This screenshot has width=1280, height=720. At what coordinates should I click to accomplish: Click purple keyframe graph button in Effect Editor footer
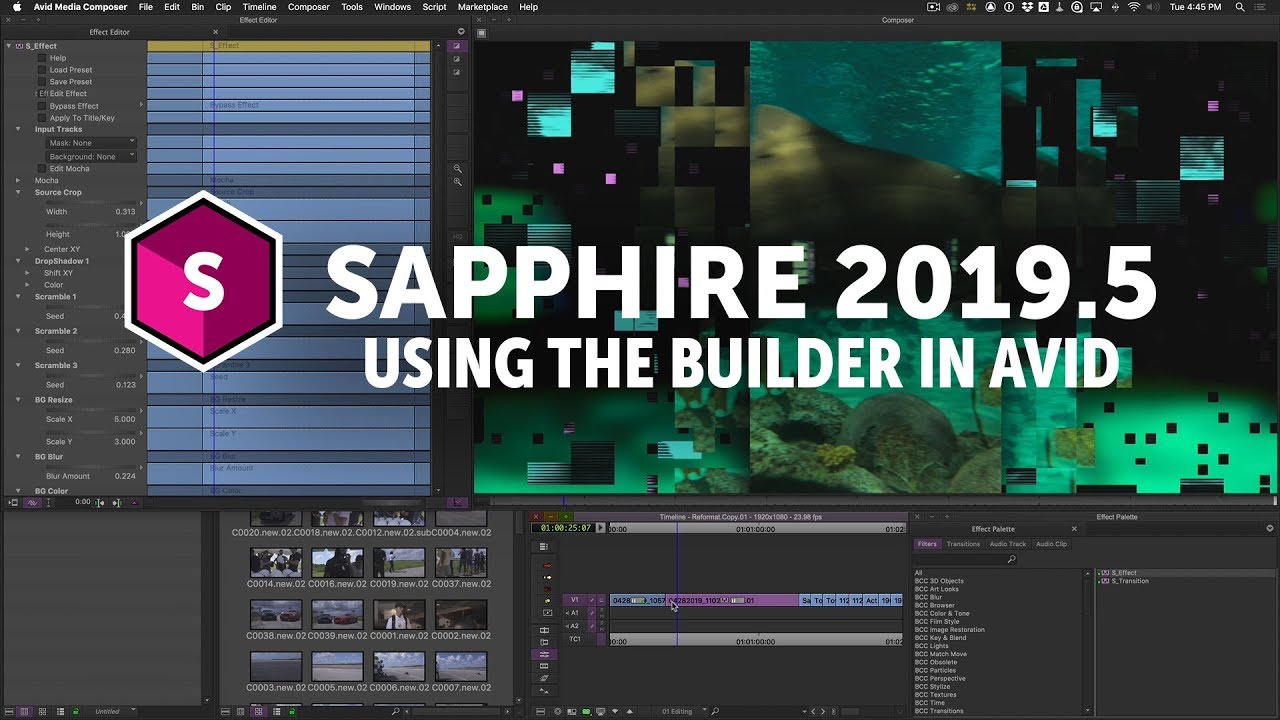(x=33, y=502)
